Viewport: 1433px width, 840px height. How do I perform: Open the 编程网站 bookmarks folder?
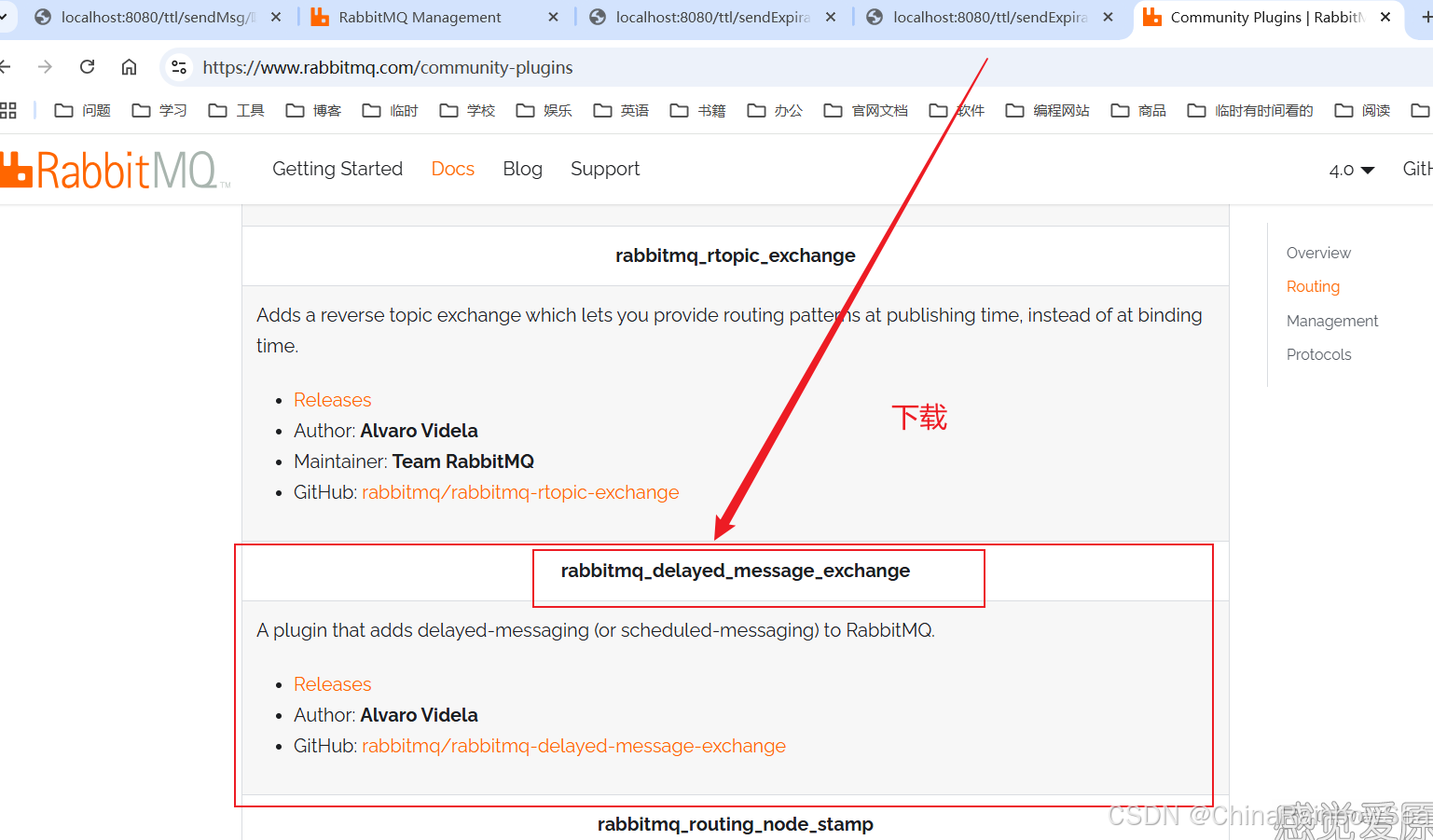[1047, 110]
